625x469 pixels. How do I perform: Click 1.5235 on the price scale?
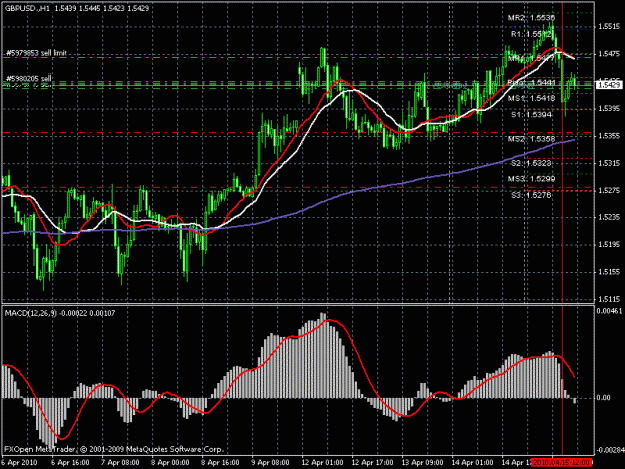tap(608, 217)
